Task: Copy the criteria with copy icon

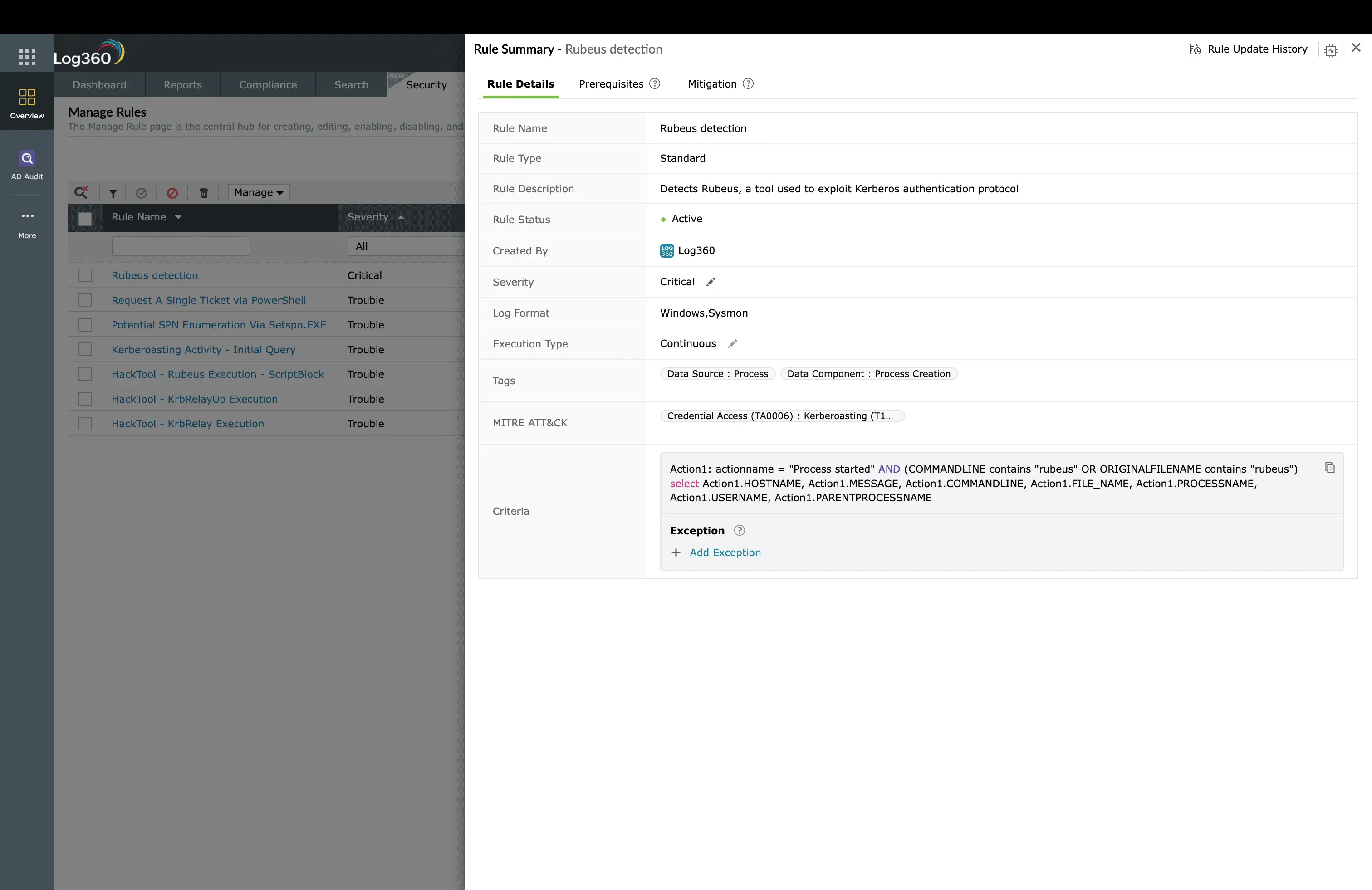Action: 1330,468
